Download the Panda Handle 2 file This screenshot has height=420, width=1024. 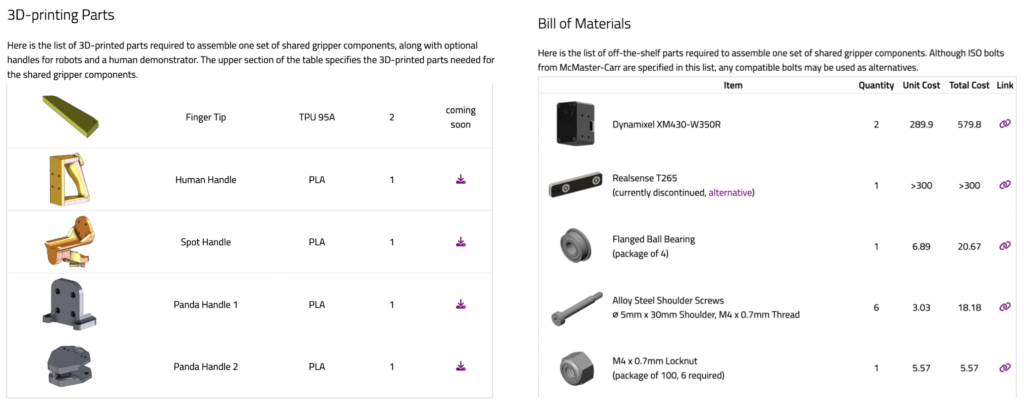(x=461, y=366)
